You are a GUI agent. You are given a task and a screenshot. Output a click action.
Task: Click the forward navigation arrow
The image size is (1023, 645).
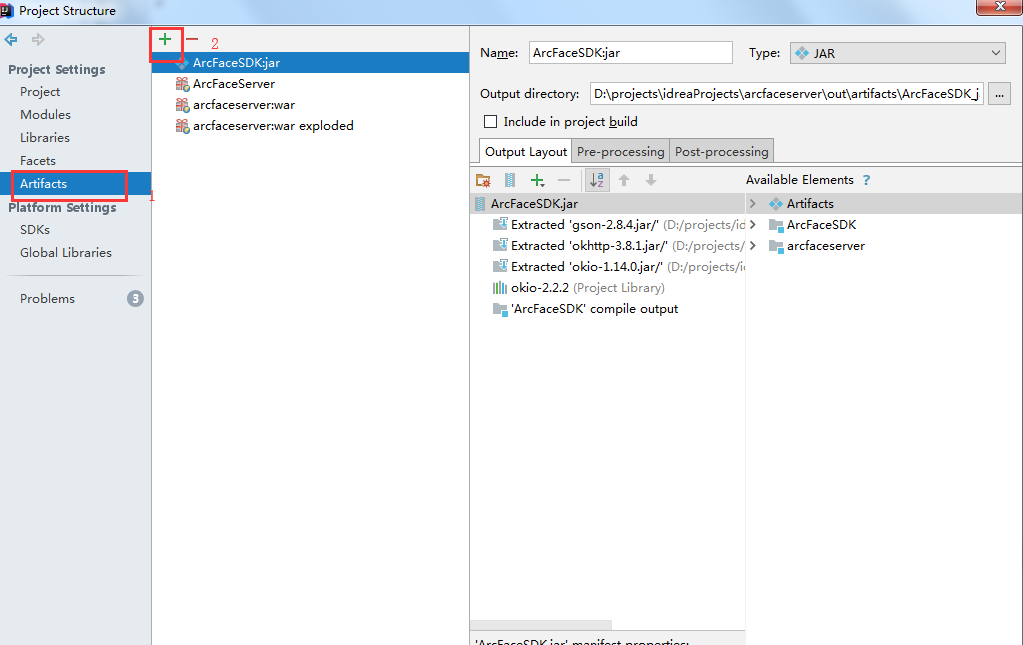[38, 40]
